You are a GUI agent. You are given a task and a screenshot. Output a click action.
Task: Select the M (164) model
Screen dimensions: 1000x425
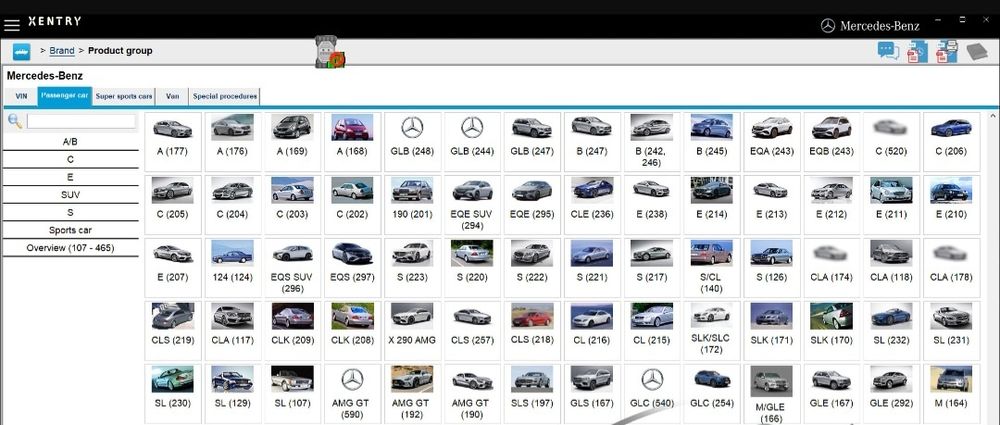pos(952,393)
